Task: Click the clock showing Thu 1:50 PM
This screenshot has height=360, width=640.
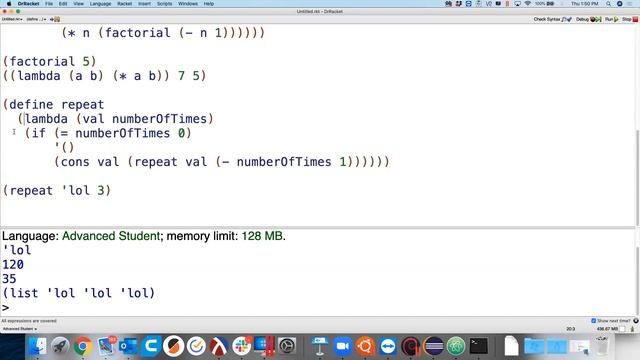Action: [584, 4]
